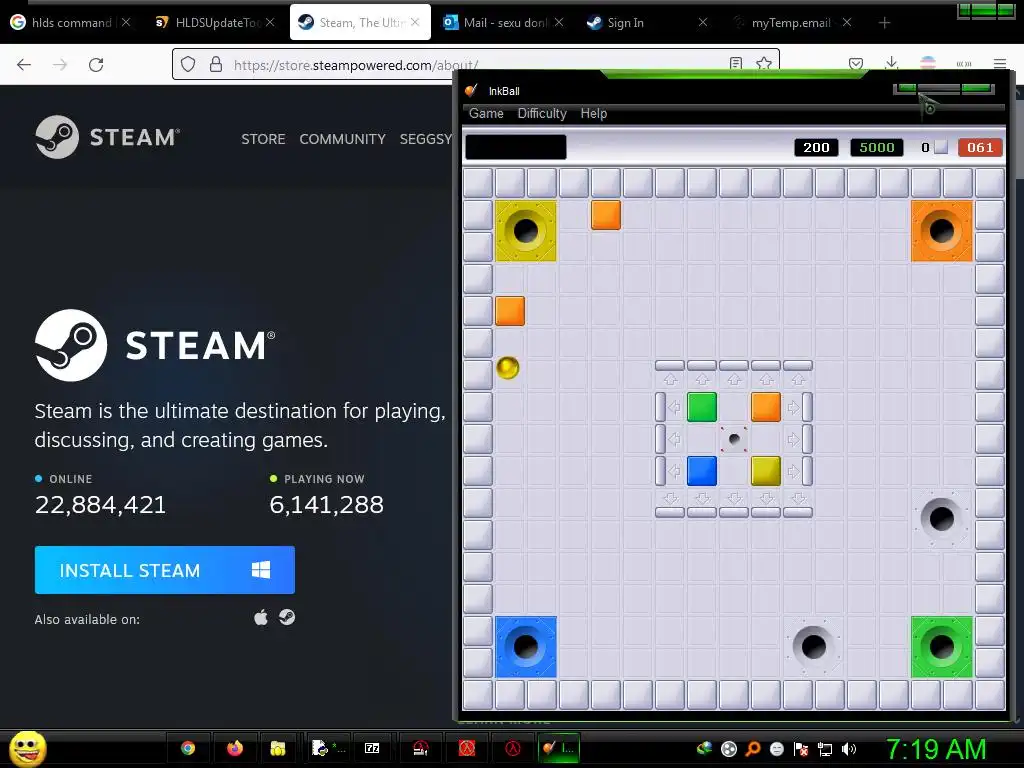Close the hlds command tab
1024x768 pixels.
coord(126,22)
